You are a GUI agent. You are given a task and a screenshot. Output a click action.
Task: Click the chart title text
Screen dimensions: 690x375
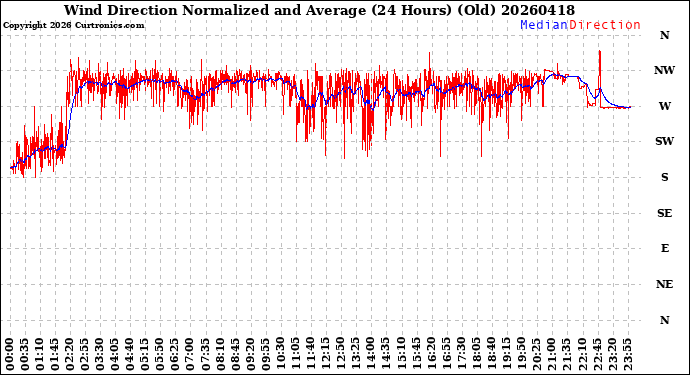coord(319,10)
